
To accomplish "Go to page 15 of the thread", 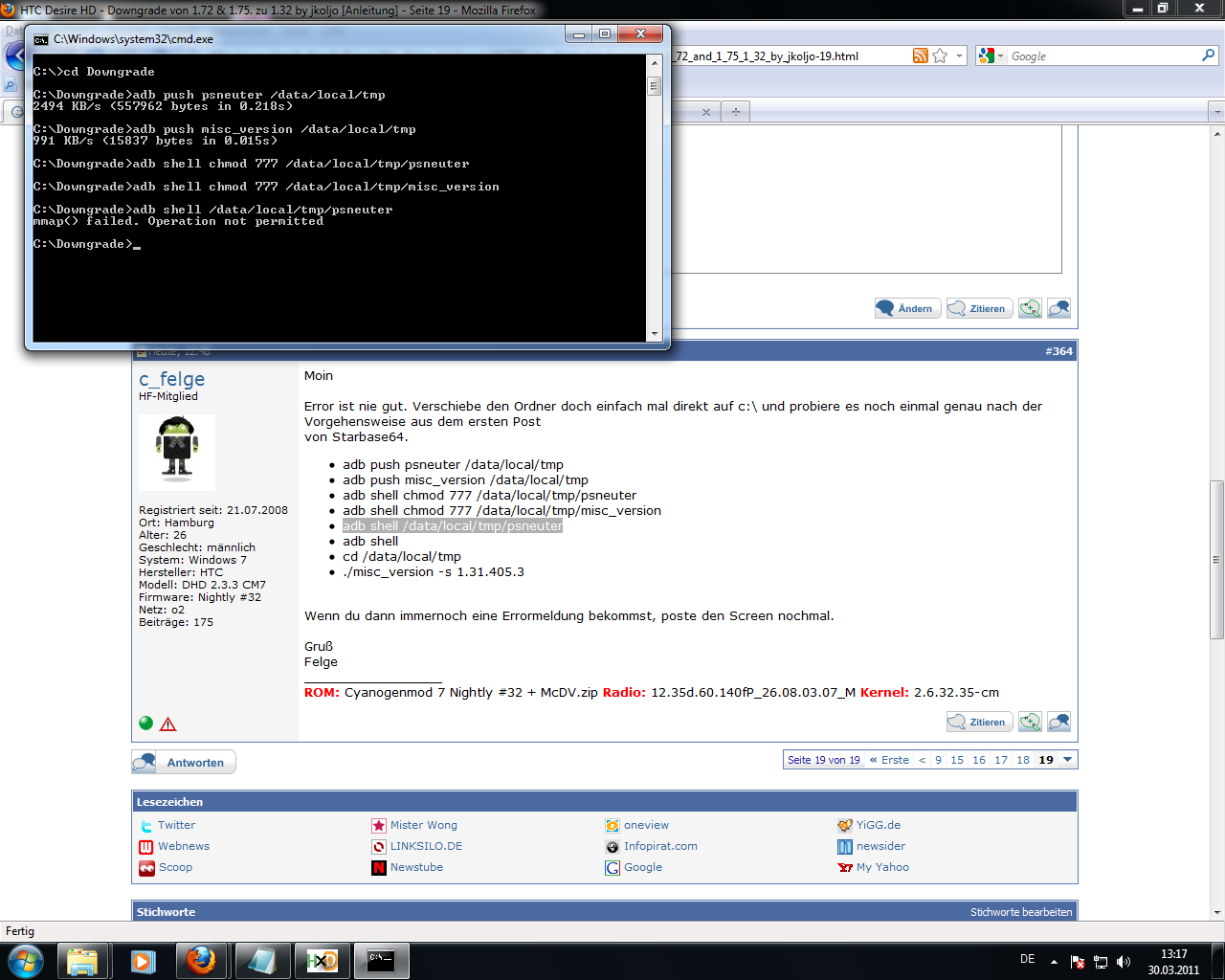I will click(957, 760).
